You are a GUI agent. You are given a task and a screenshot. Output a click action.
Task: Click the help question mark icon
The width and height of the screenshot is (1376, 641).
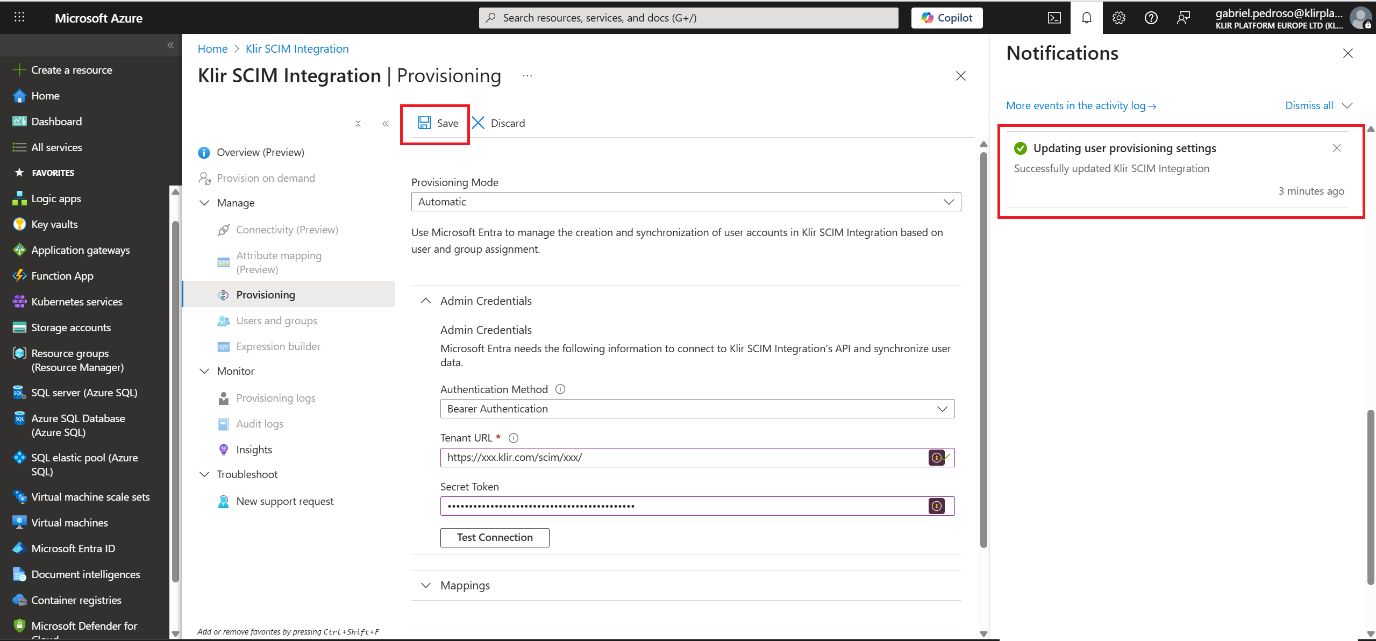tap(1151, 18)
